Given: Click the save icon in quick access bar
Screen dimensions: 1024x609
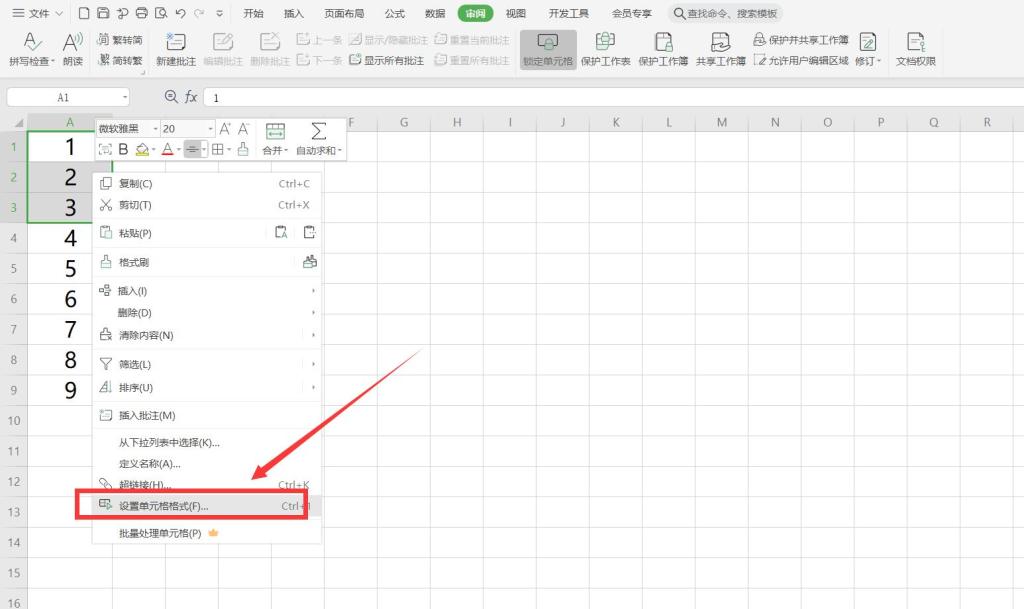Looking at the screenshot, I should (102, 14).
